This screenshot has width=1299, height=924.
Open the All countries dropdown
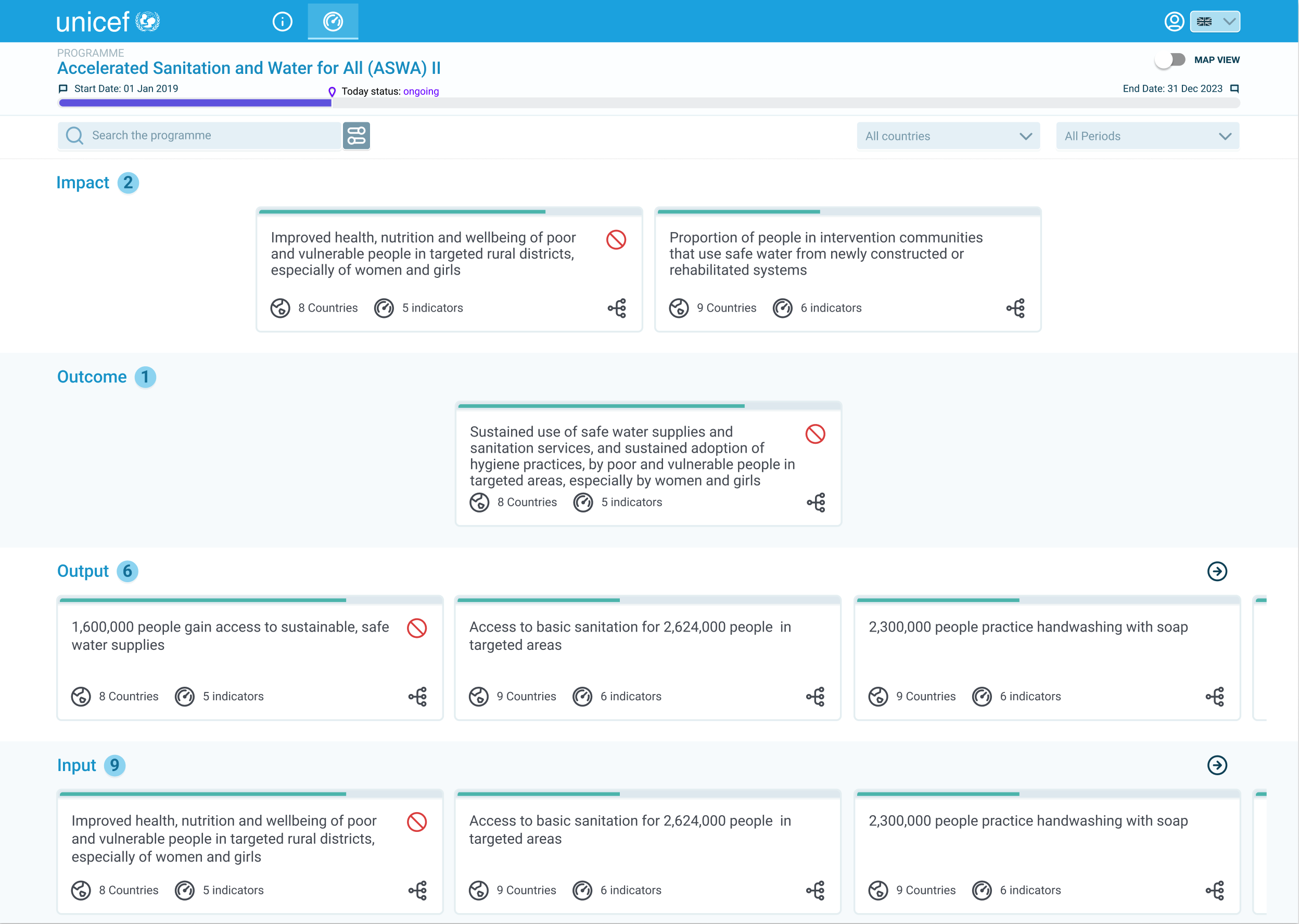pyautogui.click(x=948, y=136)
